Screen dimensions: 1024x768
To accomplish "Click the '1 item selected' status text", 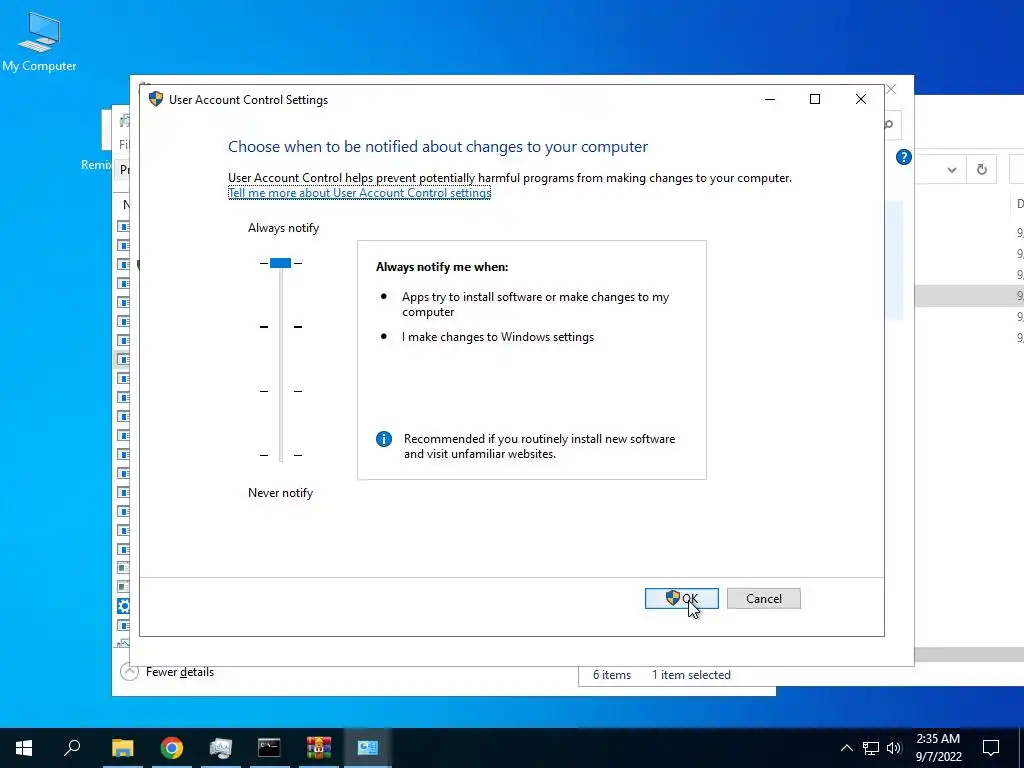I will tap(691, 675).
